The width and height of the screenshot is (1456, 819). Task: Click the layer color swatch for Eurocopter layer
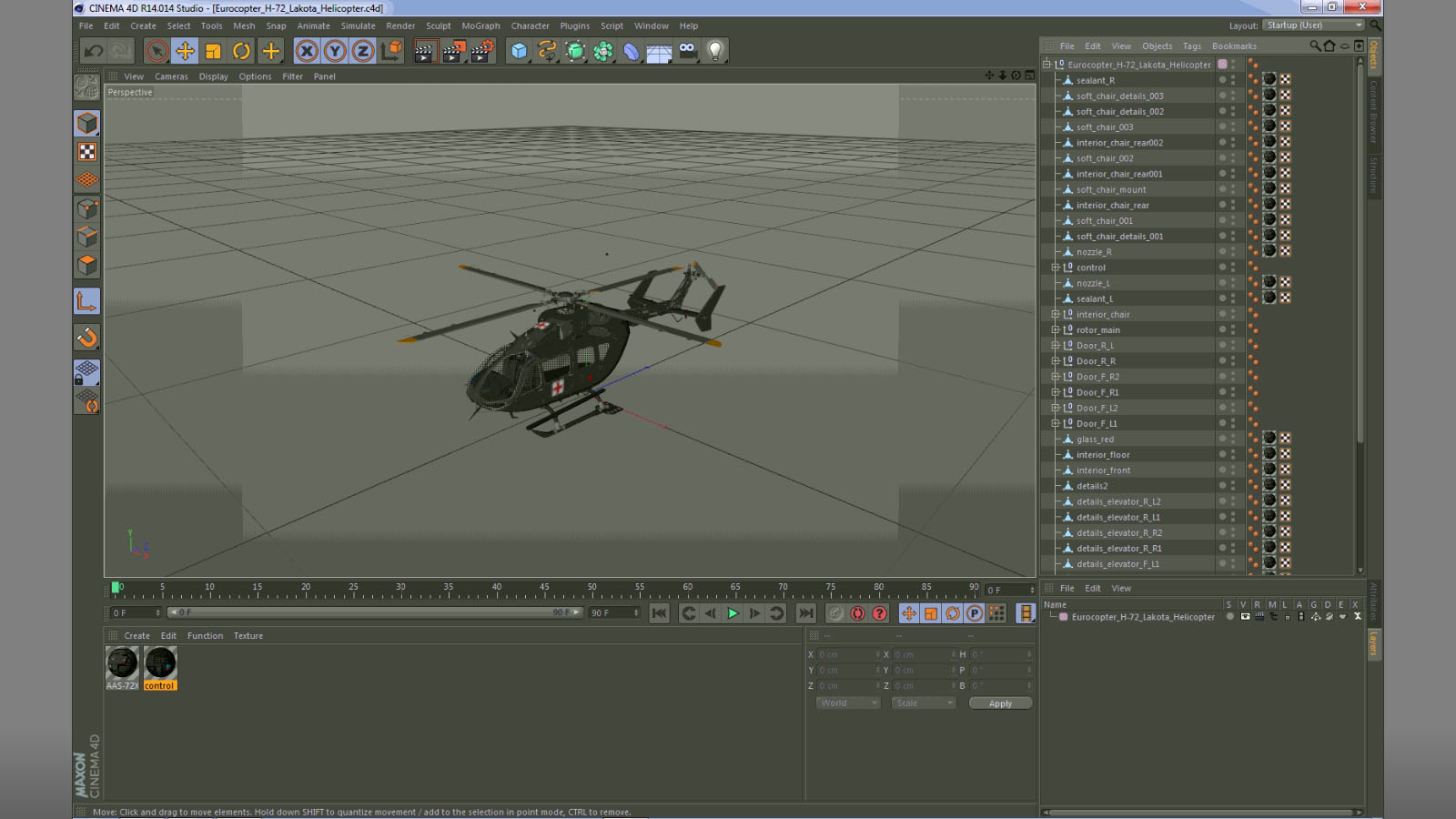point(1063,617)
